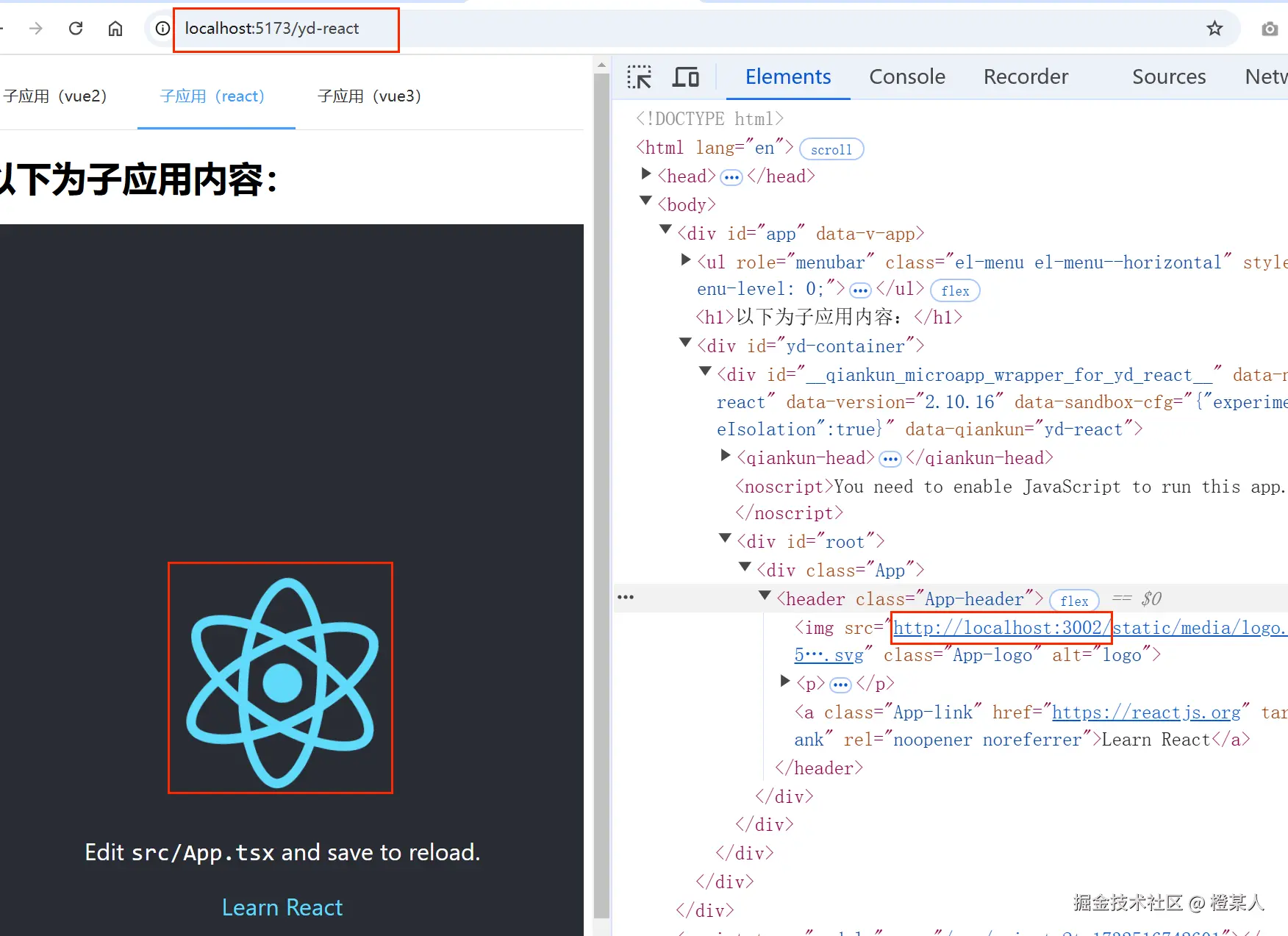
Task: Collapse the yd-container div node
Action: pos(686,342)
